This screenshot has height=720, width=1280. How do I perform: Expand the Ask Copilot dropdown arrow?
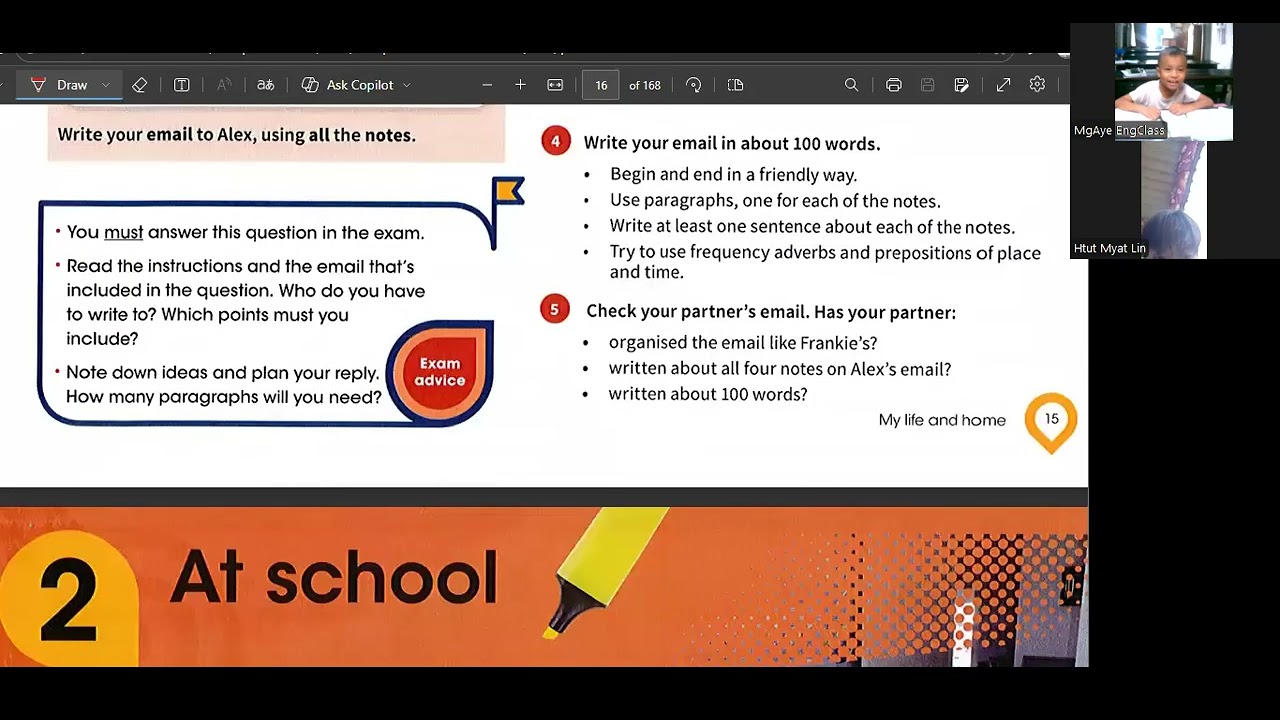tap(407, 85)
